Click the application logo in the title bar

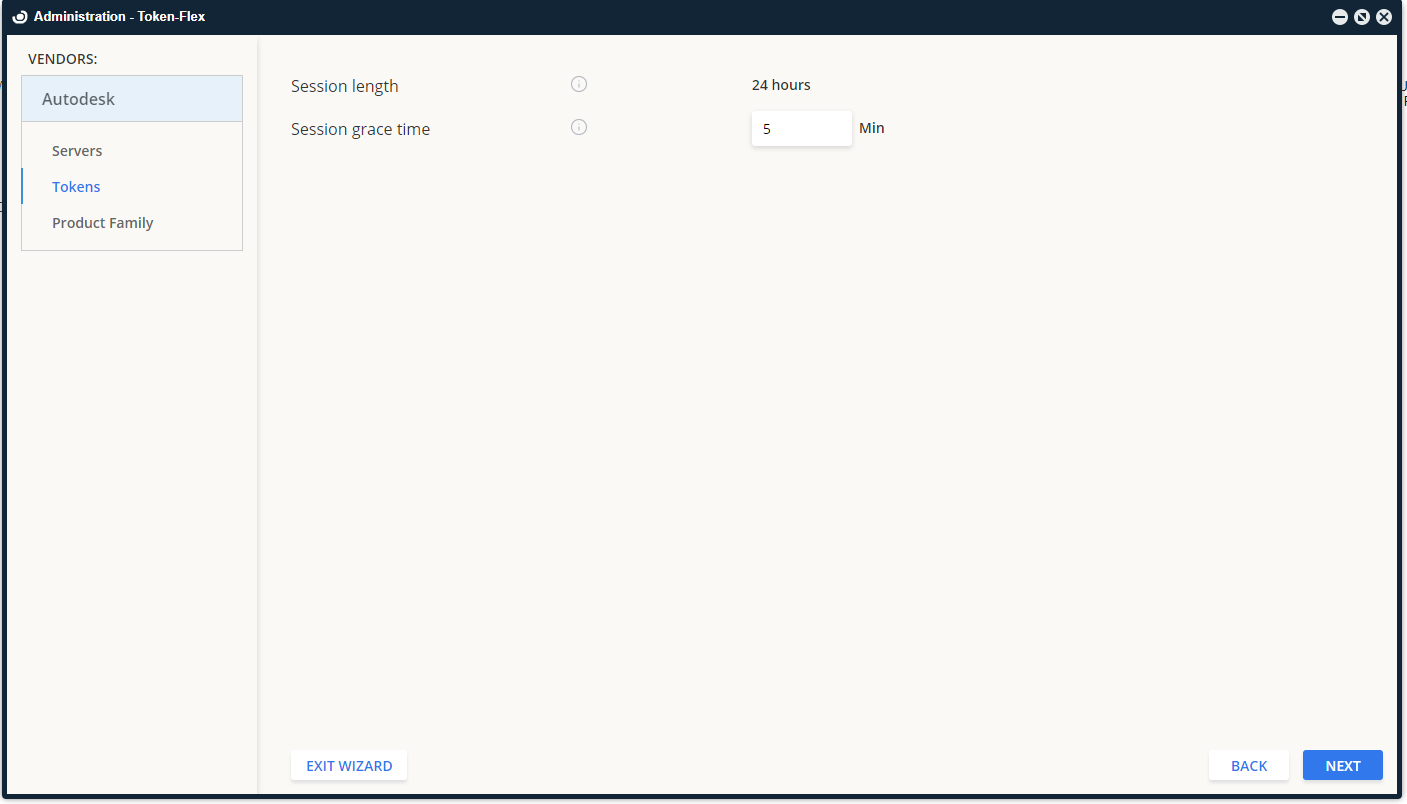(20, 17)
